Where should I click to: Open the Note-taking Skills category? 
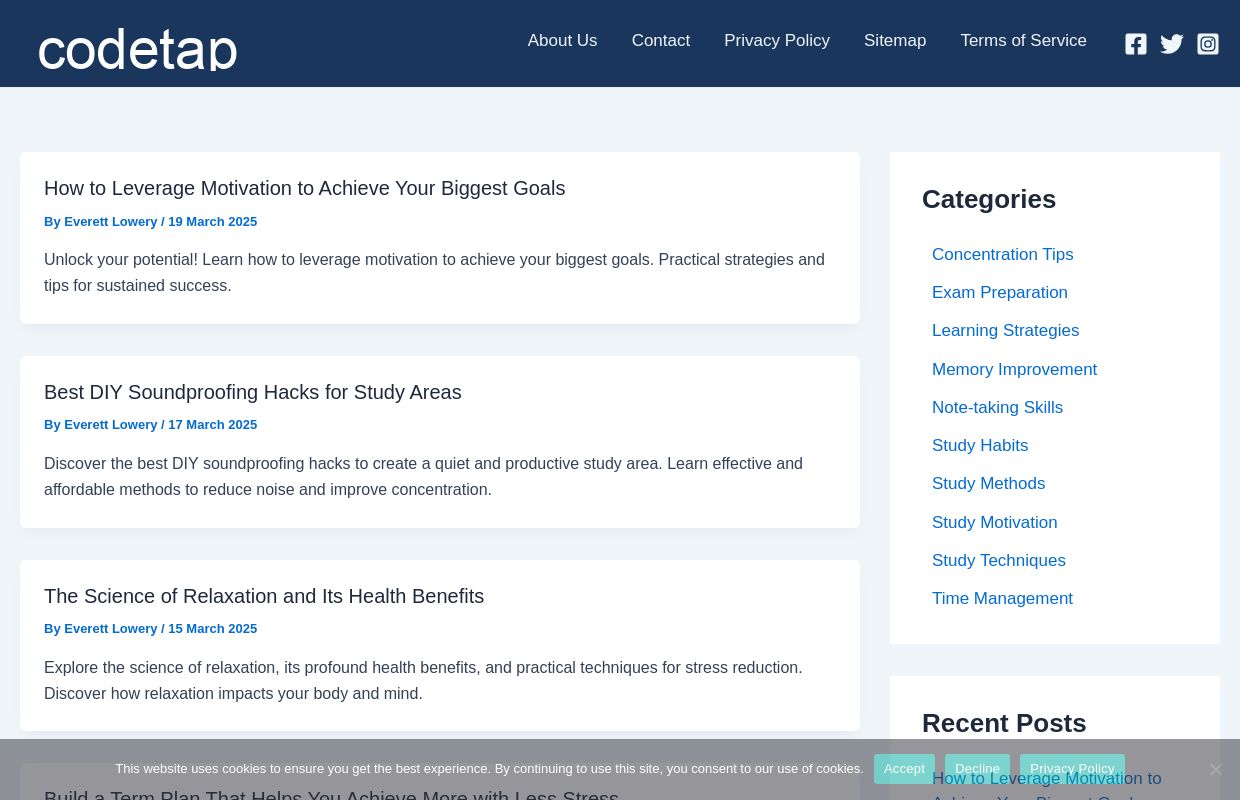(997, 408)
